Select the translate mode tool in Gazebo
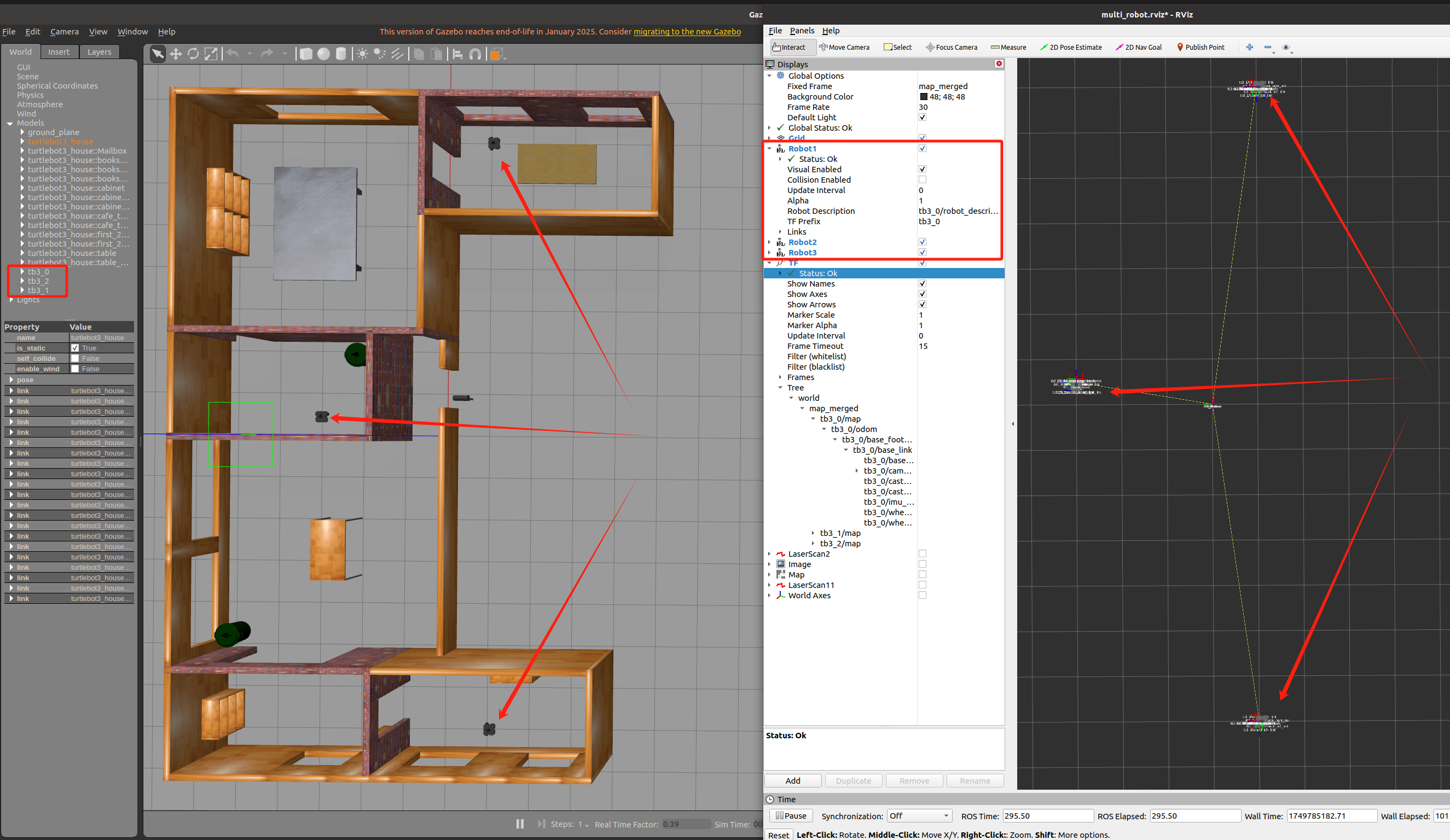Screen dimensions: 1450x840 (176, 54)
